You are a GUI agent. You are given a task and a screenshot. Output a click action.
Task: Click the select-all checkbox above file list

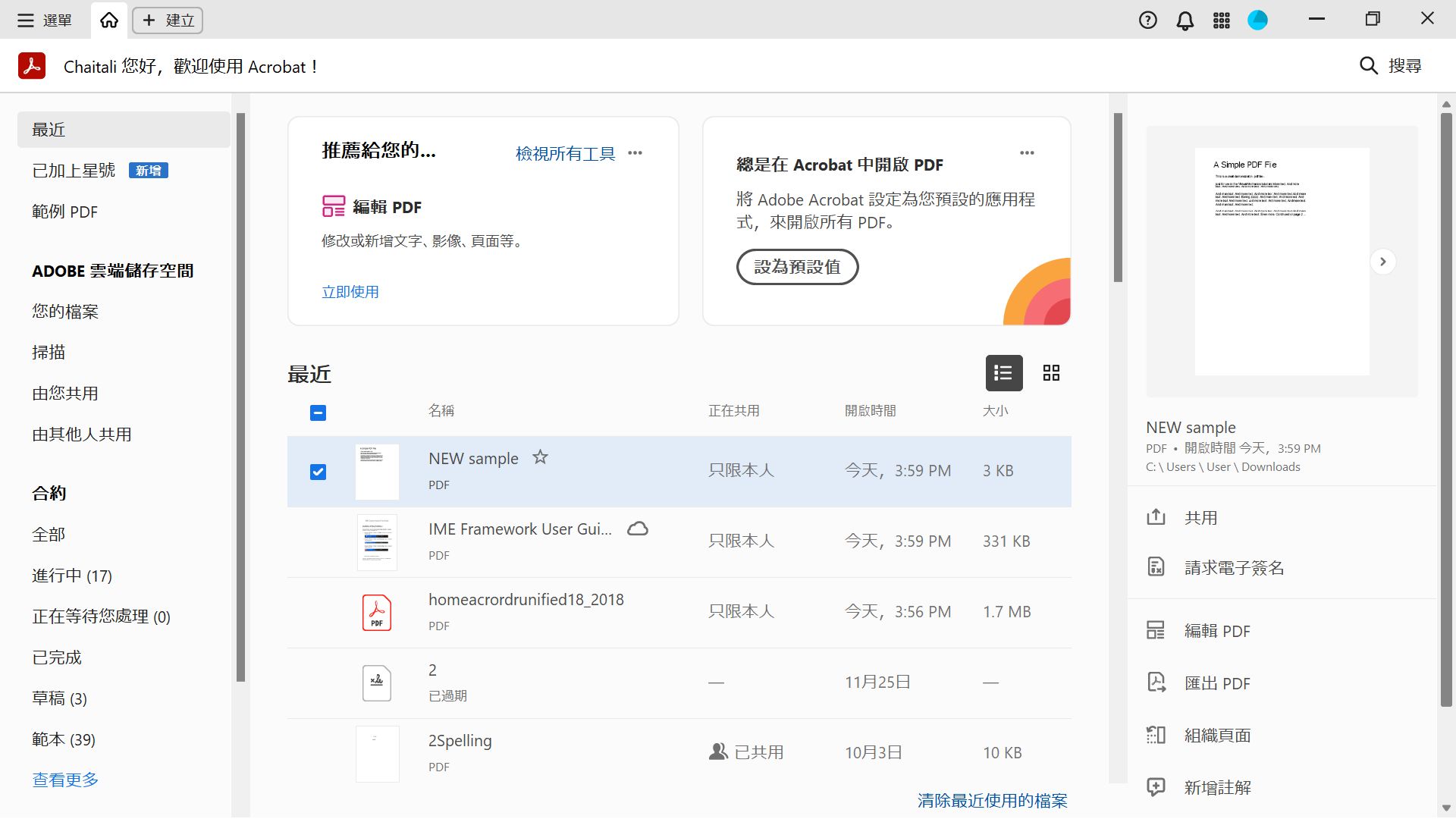[x=318, y=413]
